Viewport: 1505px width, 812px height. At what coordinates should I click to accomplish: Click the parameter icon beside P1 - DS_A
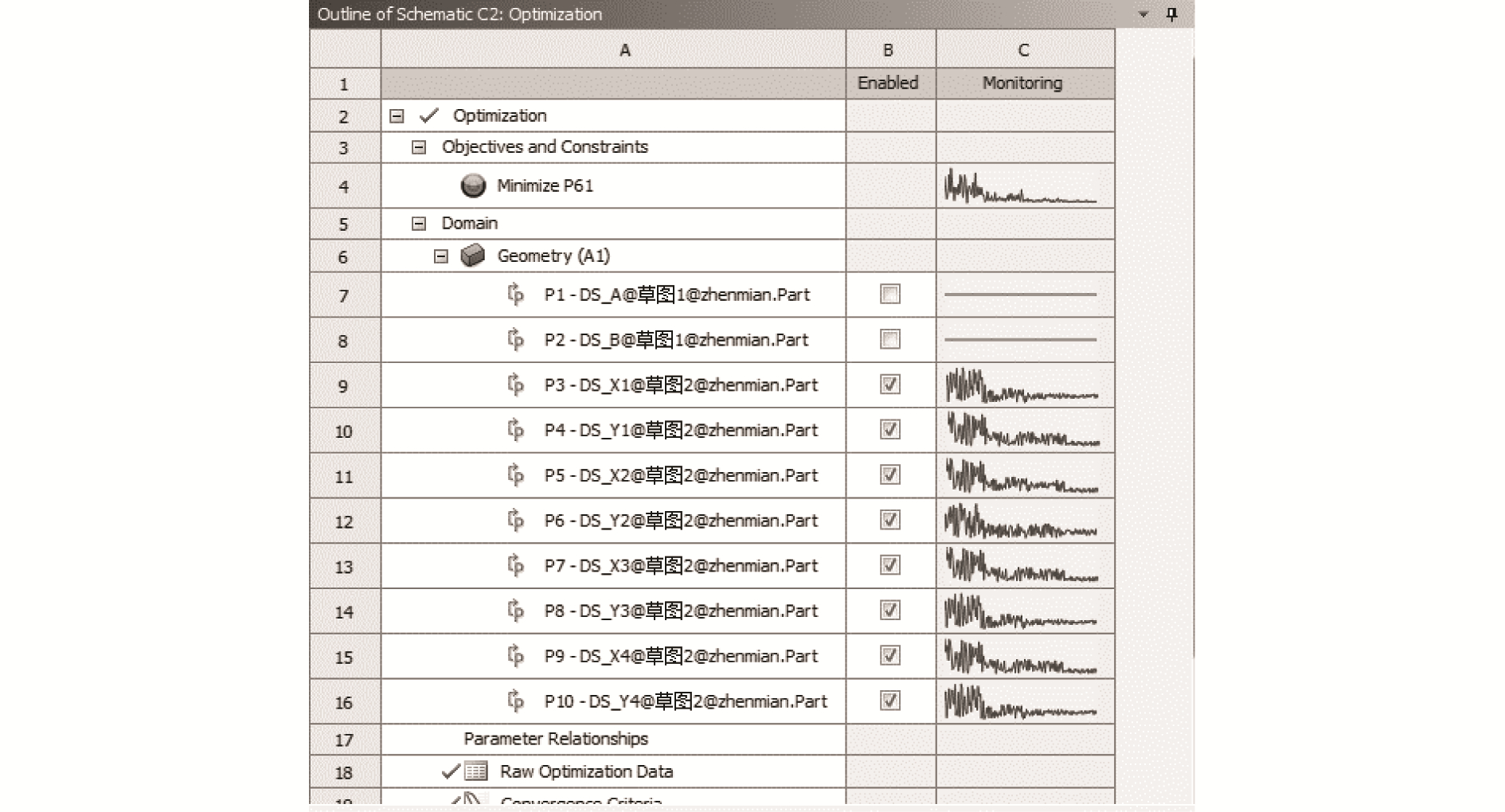click(516, 295)
